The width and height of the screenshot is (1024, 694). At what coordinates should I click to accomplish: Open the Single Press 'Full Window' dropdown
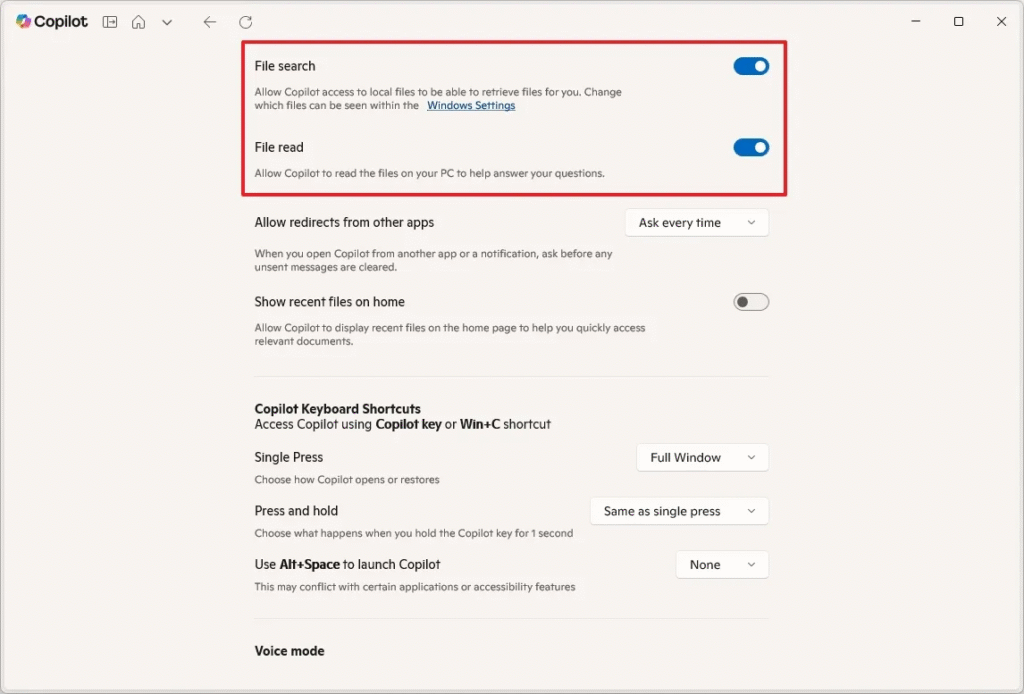[702, 458]
